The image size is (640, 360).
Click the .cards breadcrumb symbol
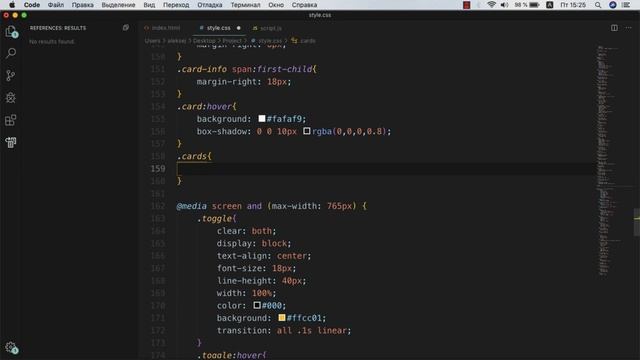(x=304, y=41)
